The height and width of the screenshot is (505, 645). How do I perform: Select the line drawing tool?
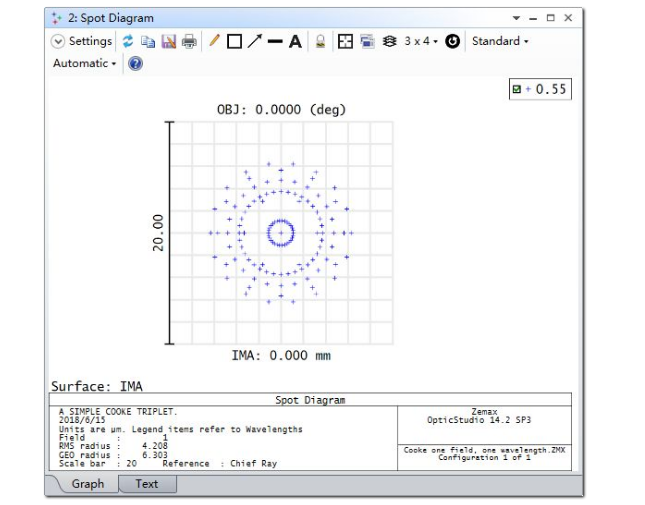point(275,41)
